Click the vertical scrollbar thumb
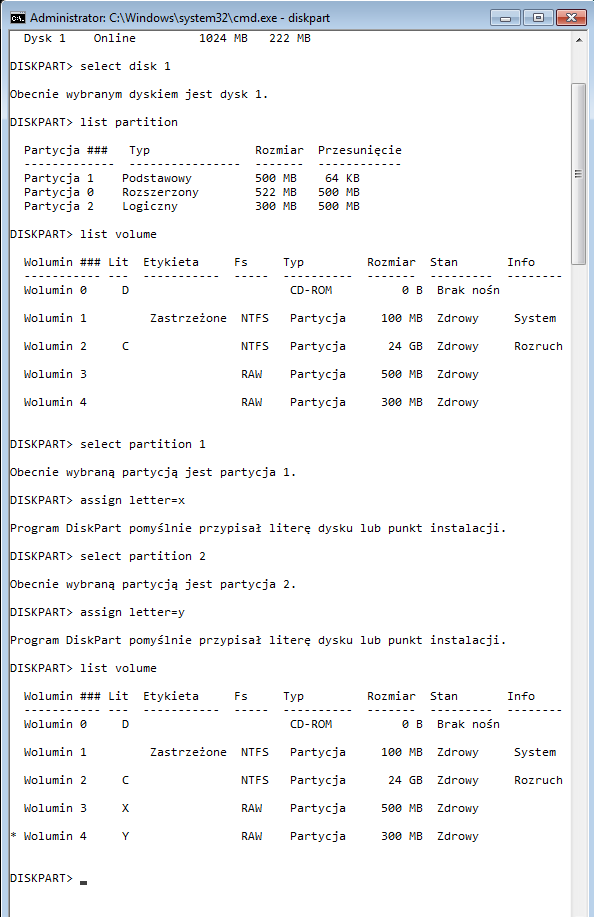594x917 pixels. 579,174
